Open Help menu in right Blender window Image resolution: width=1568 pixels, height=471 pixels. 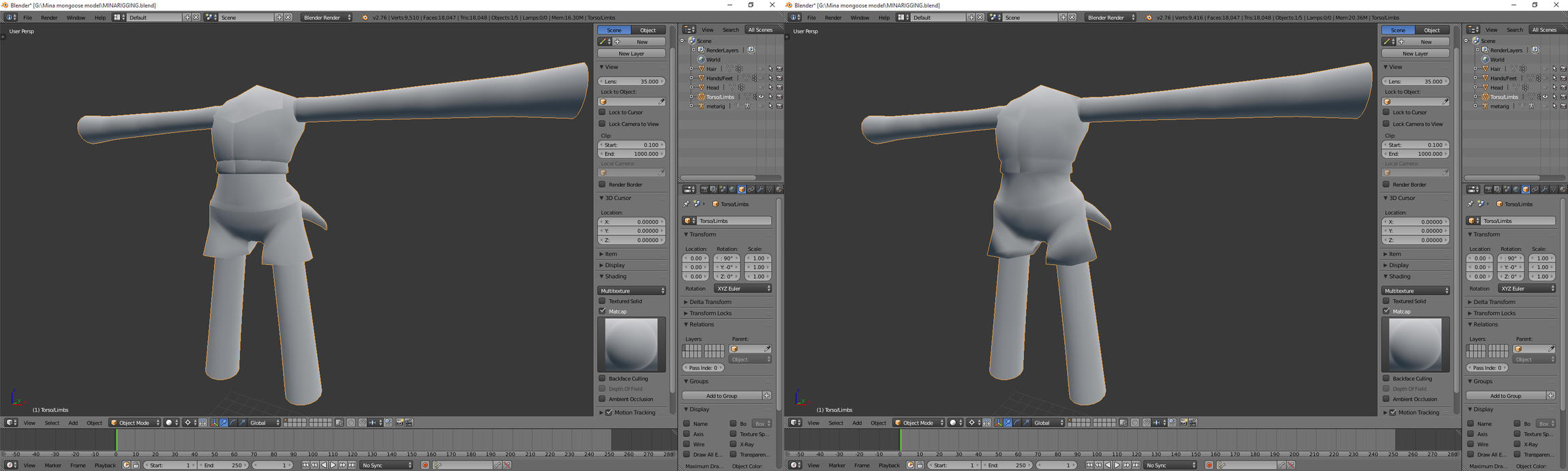click(x=884, y=17)
